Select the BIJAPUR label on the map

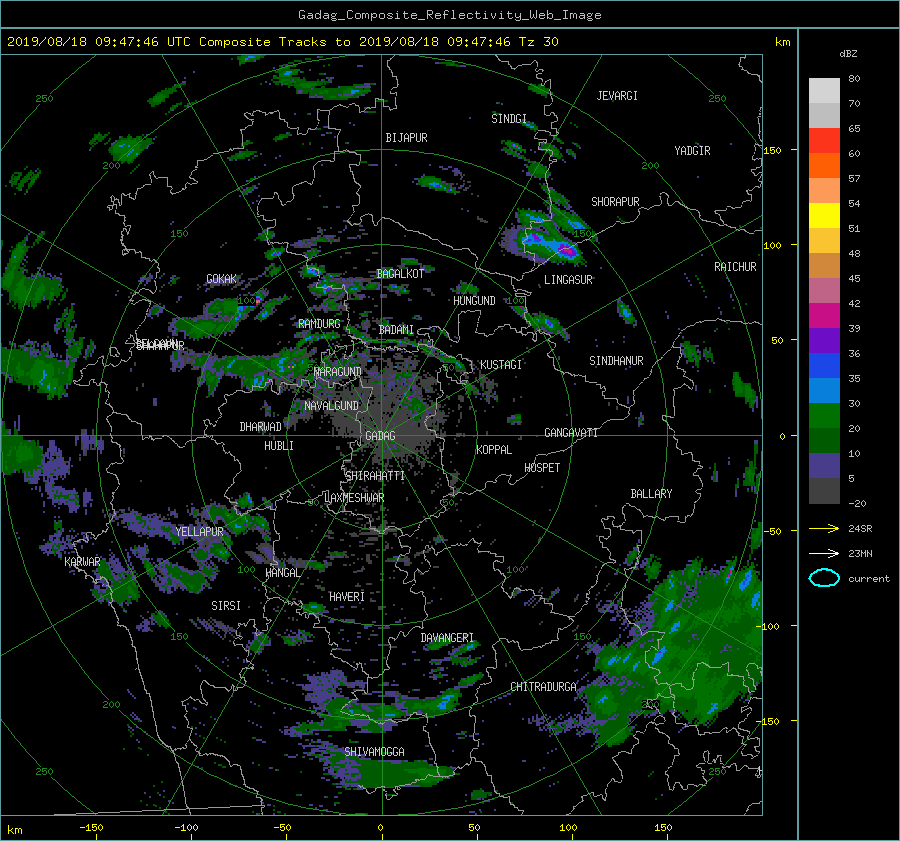click(x=406, y=138)
